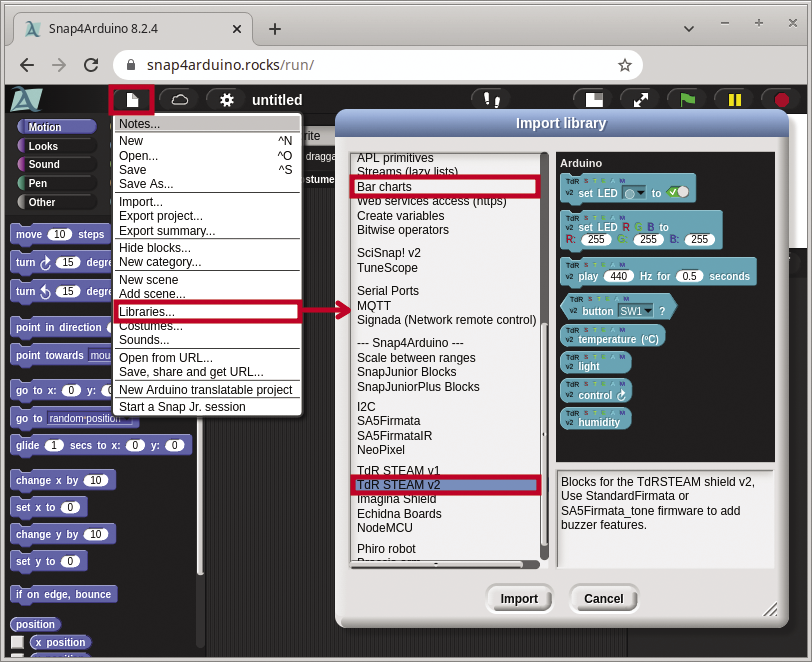The image size is (812, 662).
Task: Choose Save As... from the menu
Action: tap(207, 184)
